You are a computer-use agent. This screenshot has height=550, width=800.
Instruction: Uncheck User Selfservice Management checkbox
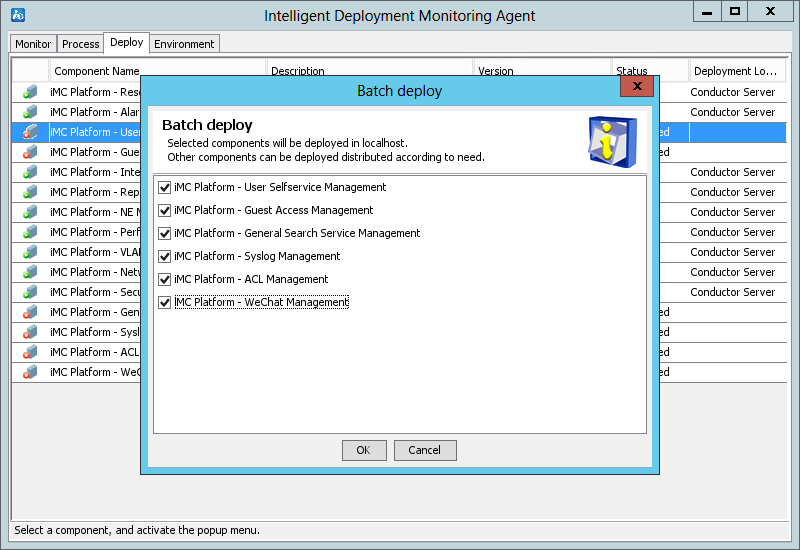point(164,187)
